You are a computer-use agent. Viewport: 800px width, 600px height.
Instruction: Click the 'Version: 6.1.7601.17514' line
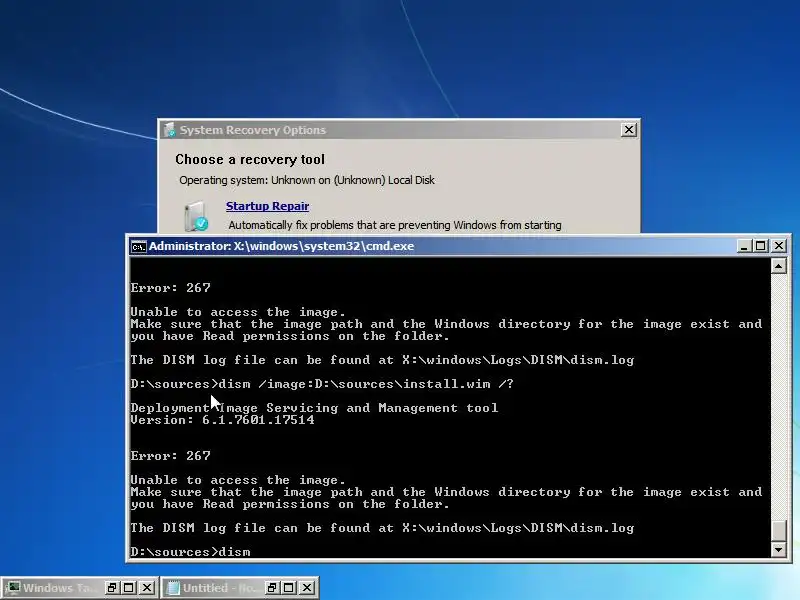coord(222,420)
